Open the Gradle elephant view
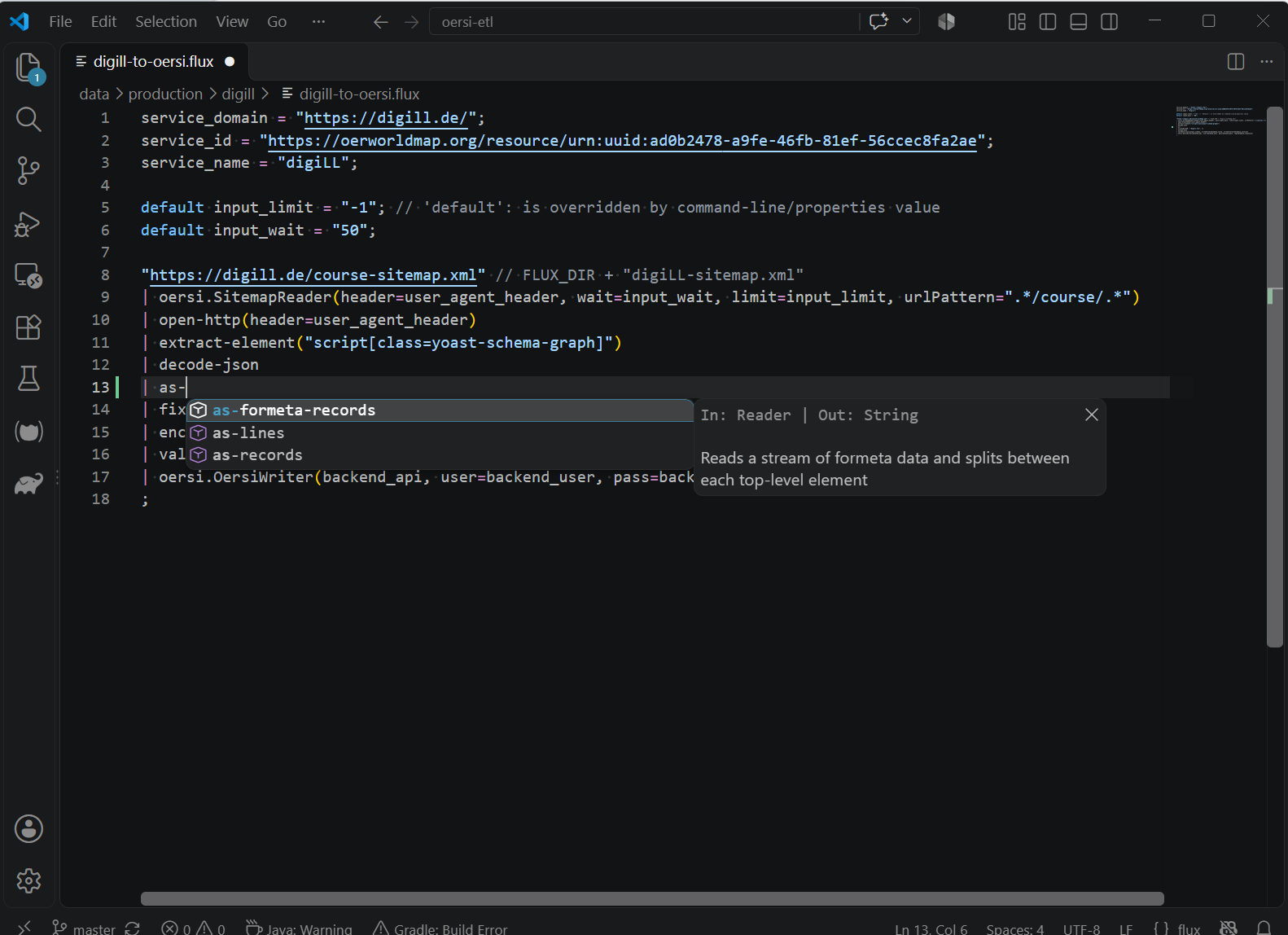Image resolution: width=1288 pixels, height=935 pixels. click(28, 485)
